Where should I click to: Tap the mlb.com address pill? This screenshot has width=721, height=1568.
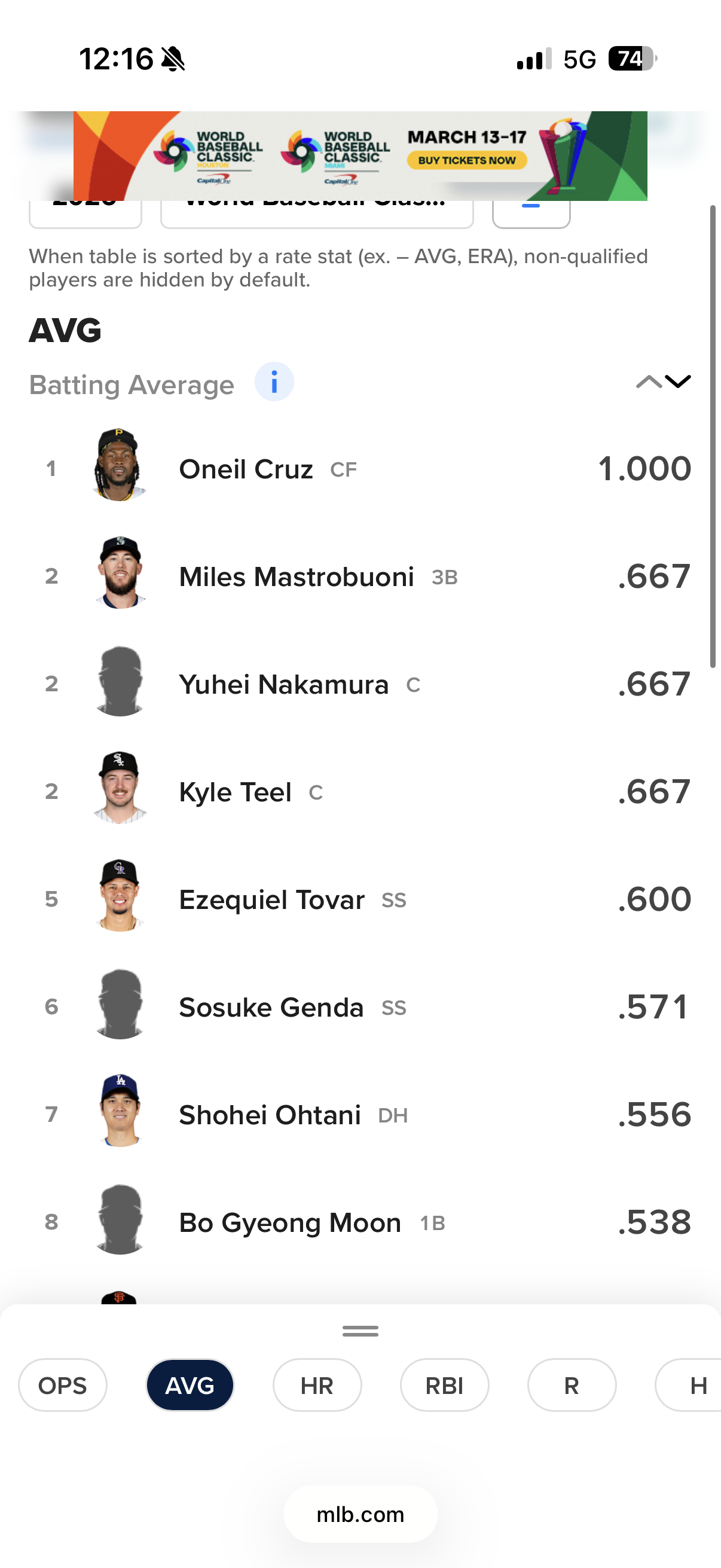pyautogui.click(x=360, y=1514)
